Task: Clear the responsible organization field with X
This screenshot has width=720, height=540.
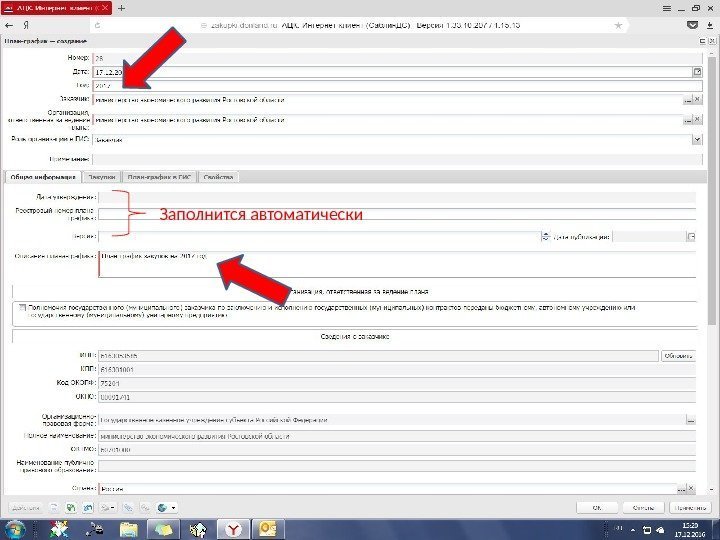Action: point(697,120)
